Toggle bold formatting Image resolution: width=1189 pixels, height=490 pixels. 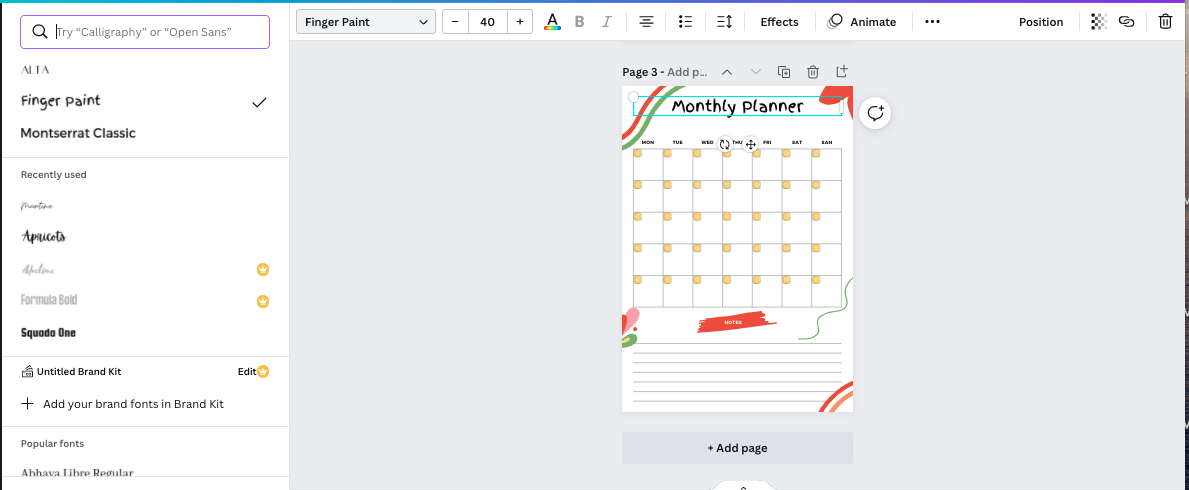click(579, 22)
